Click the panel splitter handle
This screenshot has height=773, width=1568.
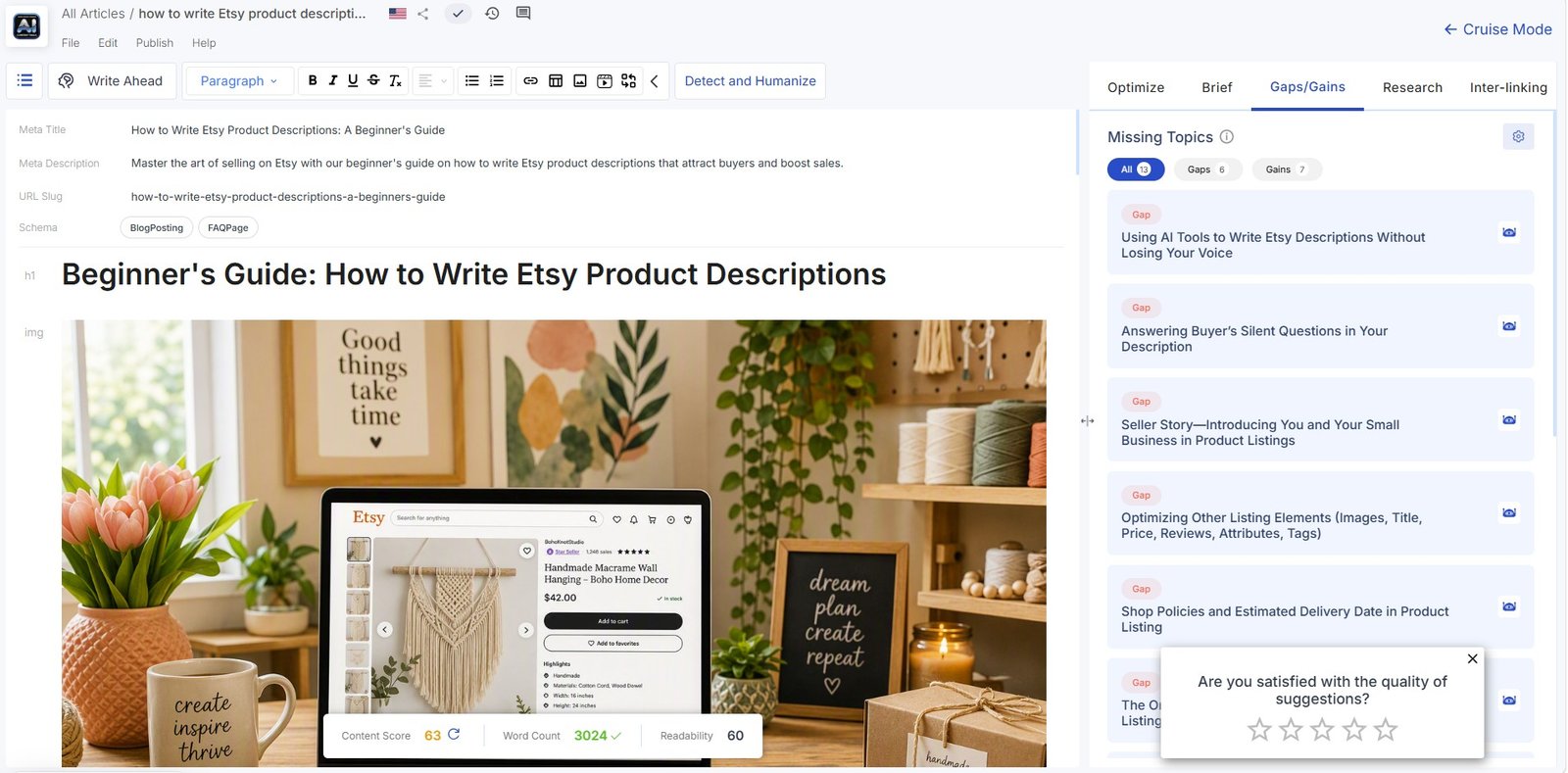[1087, 420]
